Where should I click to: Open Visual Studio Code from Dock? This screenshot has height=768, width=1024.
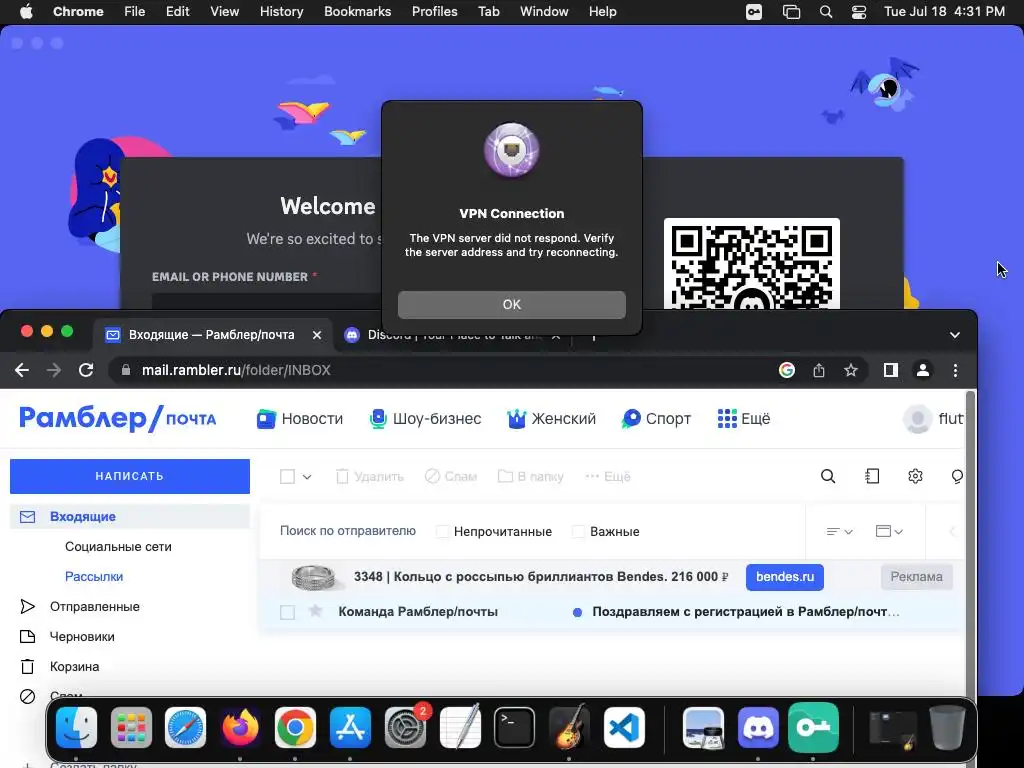point(624,727)
